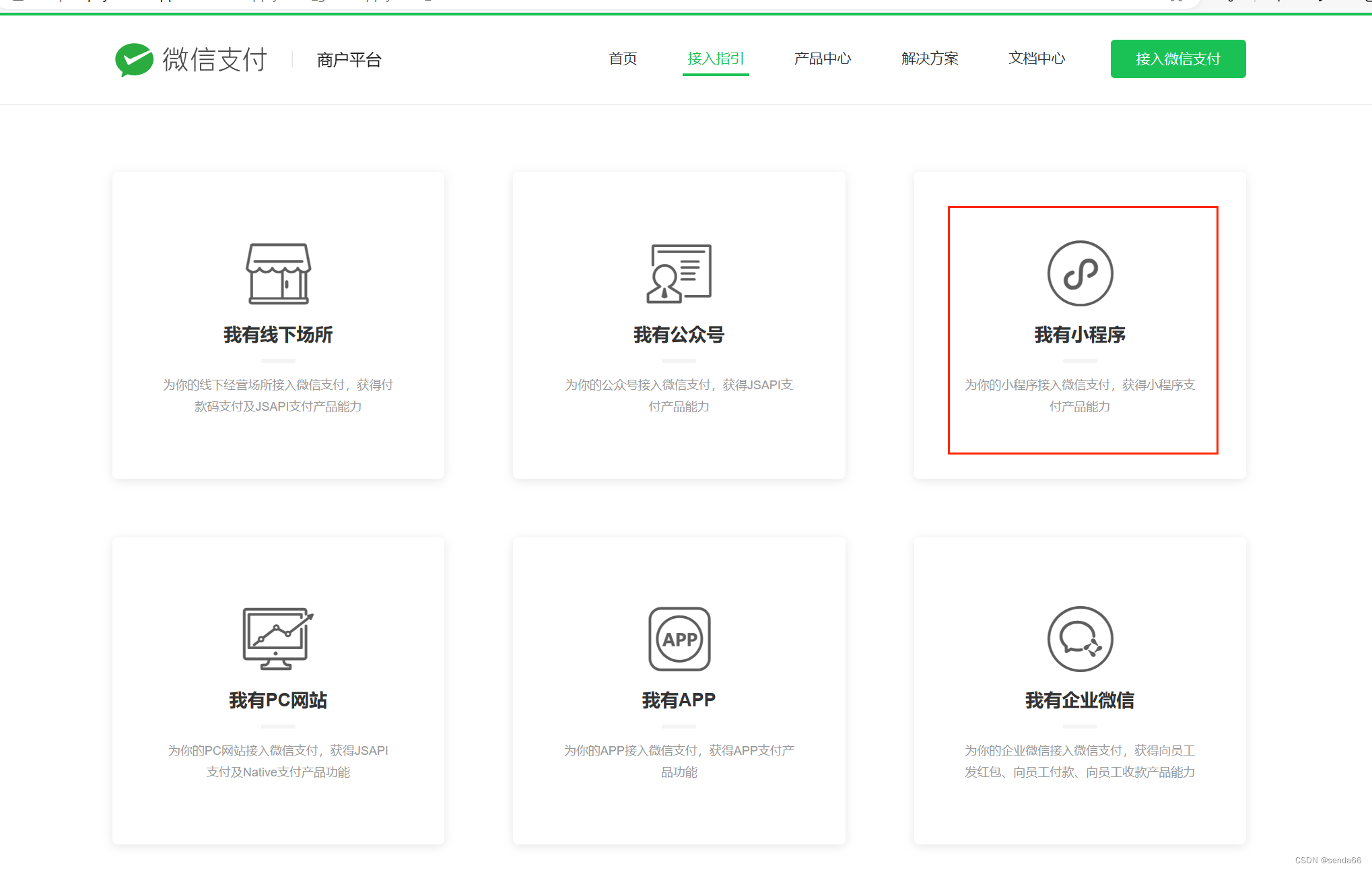Select the 接入指引 navigation tab

point(716,59)
